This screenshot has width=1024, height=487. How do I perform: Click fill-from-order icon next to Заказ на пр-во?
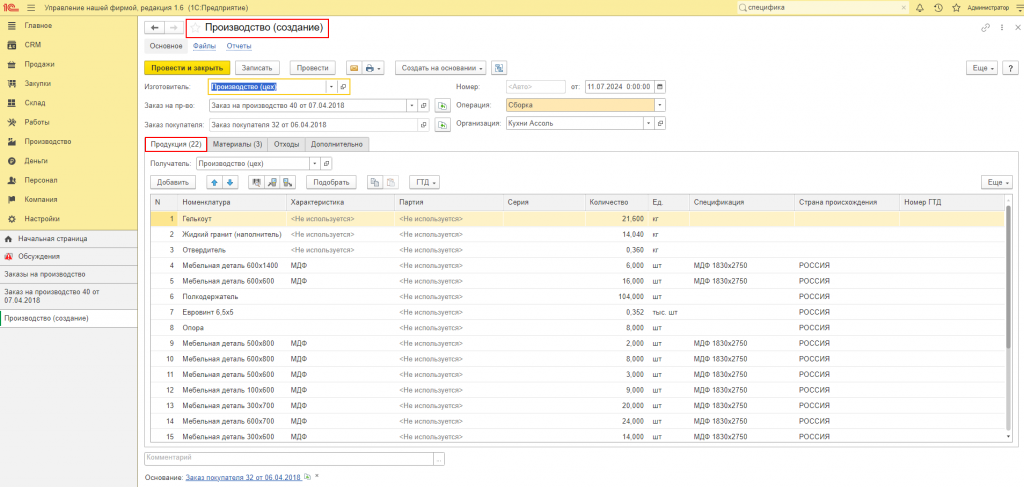click(x=443, y=106)
